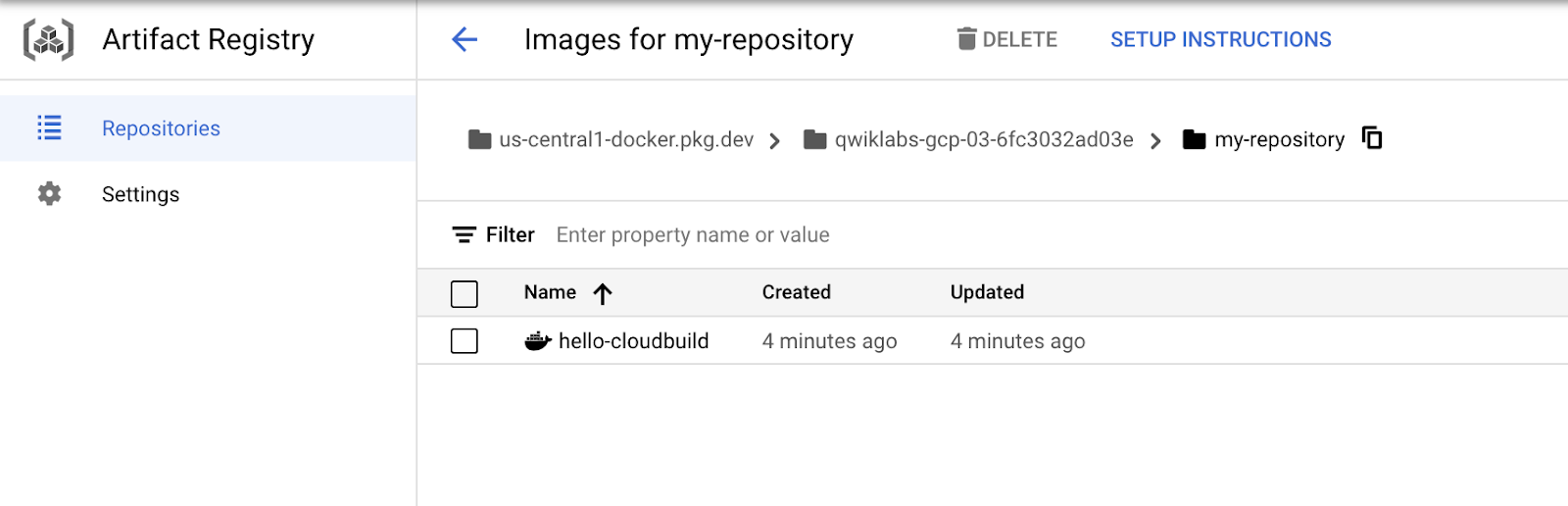
Task: Click the Filter icon above the table
Action: 464,235
